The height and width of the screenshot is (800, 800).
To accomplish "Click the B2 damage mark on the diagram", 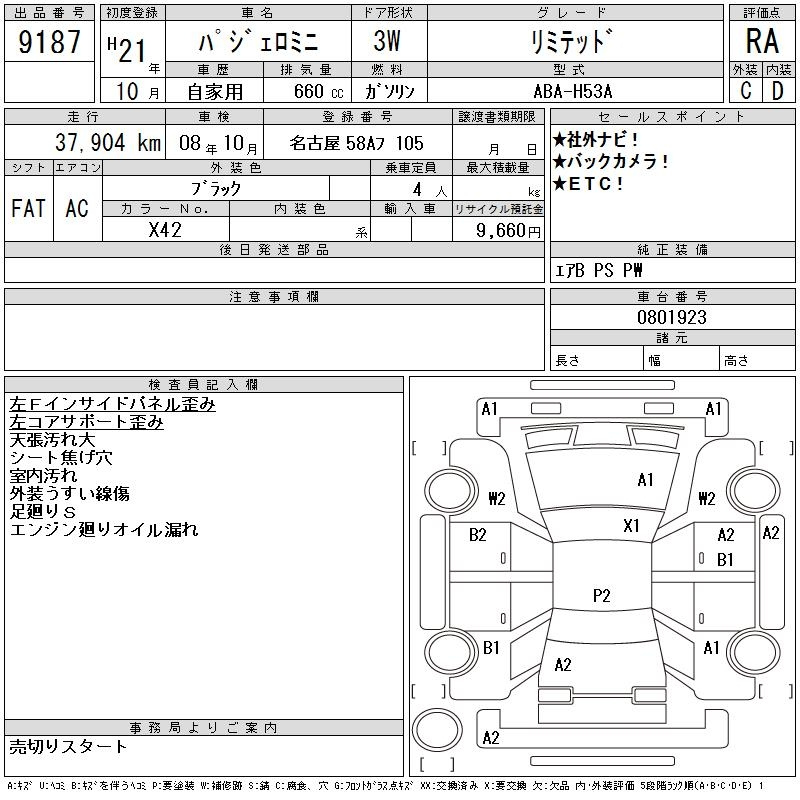I will pos(478,535).
